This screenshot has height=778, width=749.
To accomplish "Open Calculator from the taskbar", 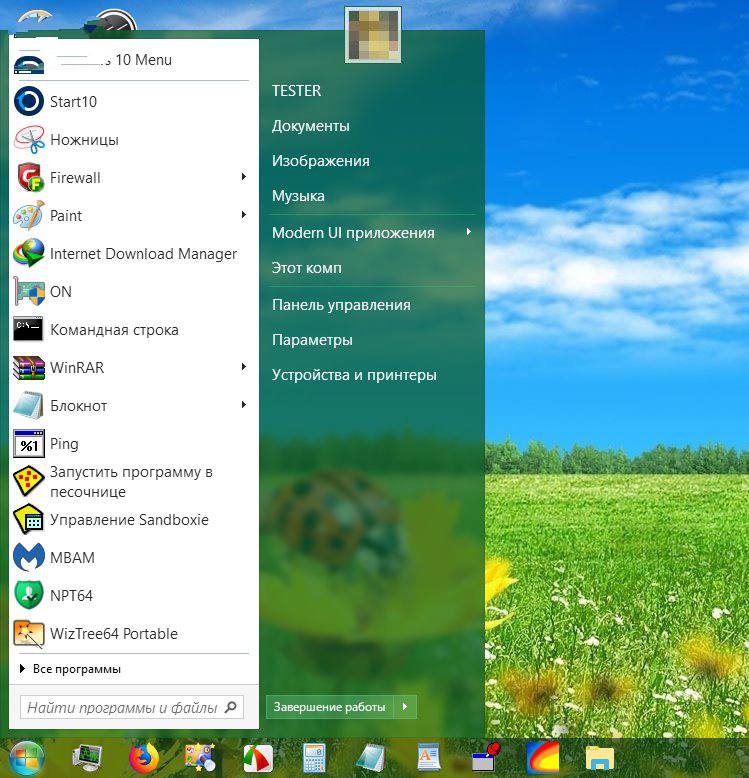I will (x=315, y=759).
